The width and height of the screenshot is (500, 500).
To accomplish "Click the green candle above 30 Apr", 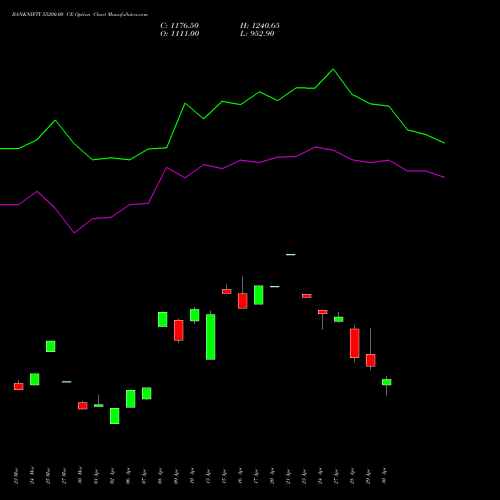I will click(387, 382).
